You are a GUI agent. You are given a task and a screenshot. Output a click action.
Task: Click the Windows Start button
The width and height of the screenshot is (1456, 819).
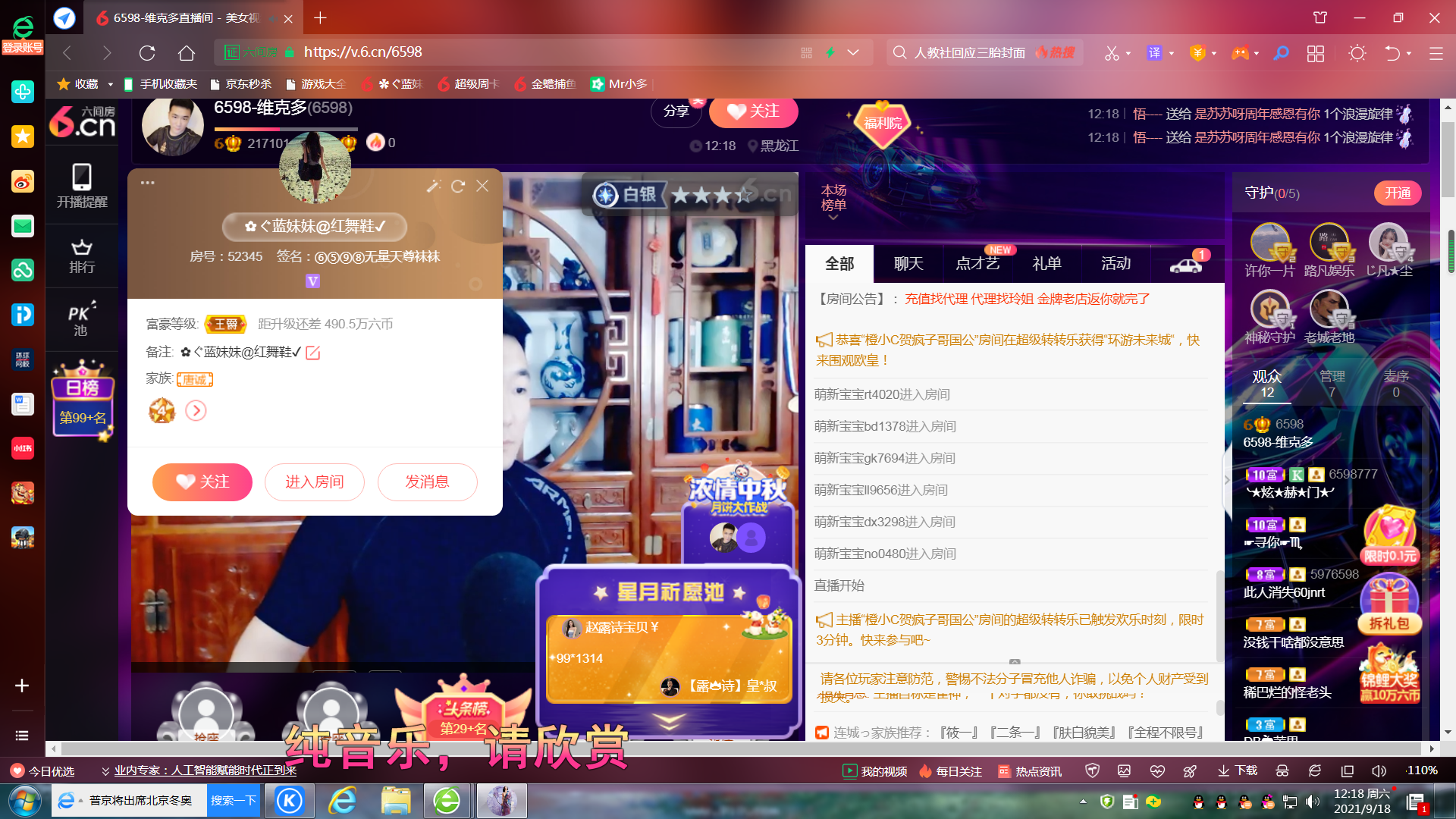pos(24,801)
